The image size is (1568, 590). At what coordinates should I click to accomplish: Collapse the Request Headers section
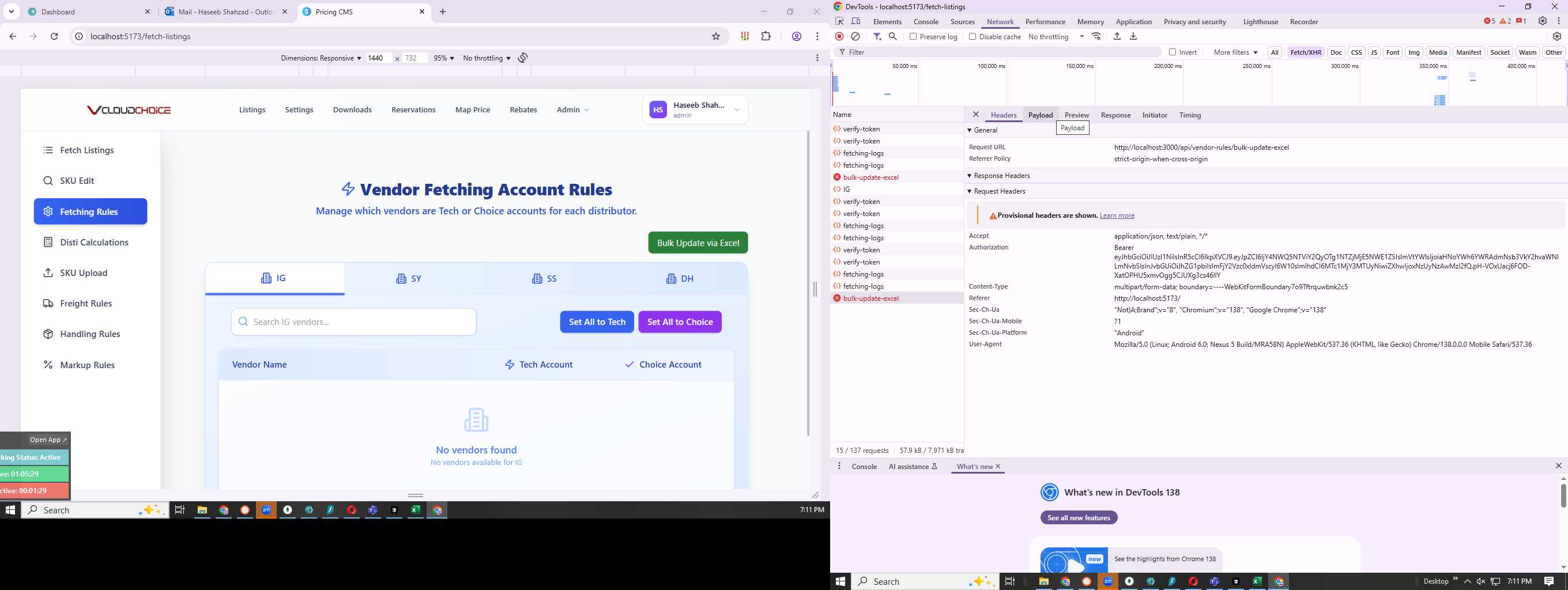point(969,191)
